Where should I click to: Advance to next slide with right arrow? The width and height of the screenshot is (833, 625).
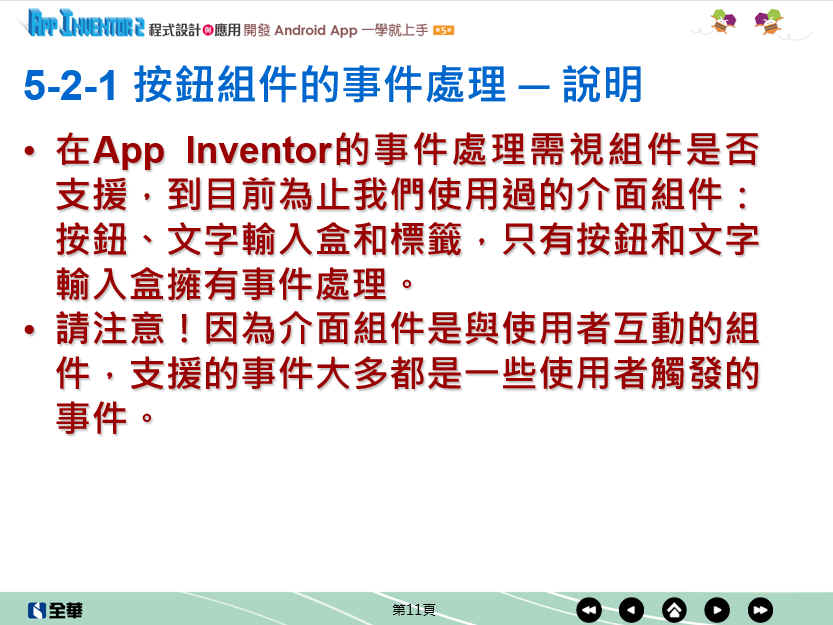(x=717, y=609)
